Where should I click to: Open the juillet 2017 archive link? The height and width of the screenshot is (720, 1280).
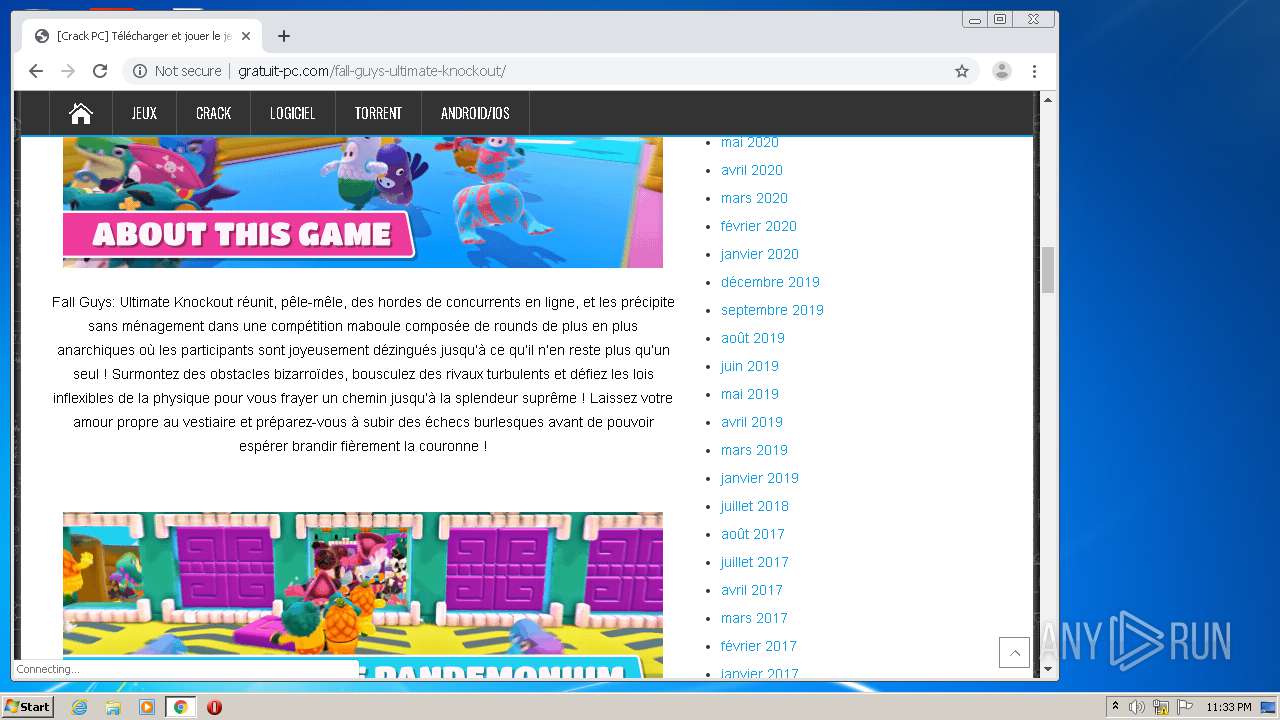pyautogui.click(x=755, y=562)
